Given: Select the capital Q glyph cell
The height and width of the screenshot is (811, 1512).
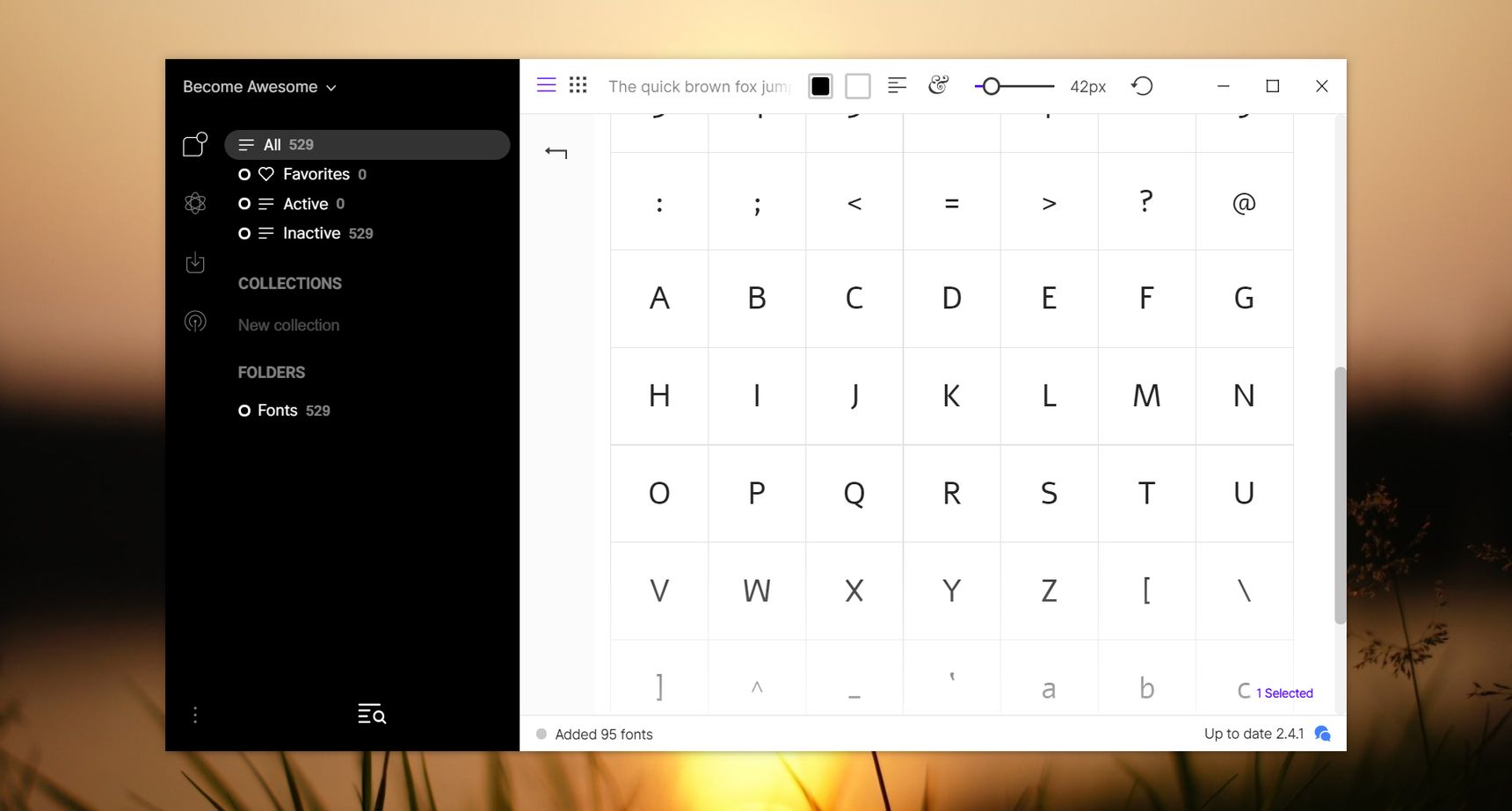Looking at the screenshot, I should click(x=854, y=494).
